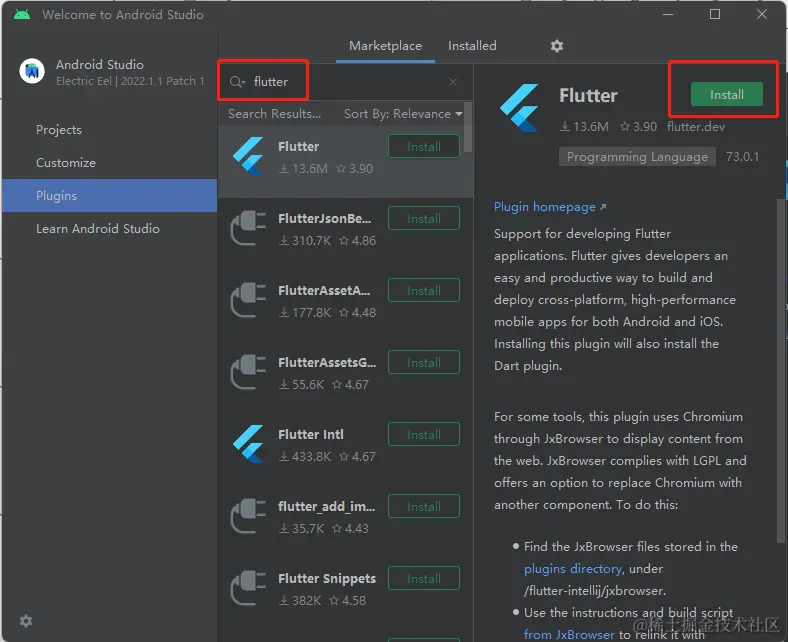788x642 pixels.
Task: Click the Search Results... label
Action: [274, 114]
